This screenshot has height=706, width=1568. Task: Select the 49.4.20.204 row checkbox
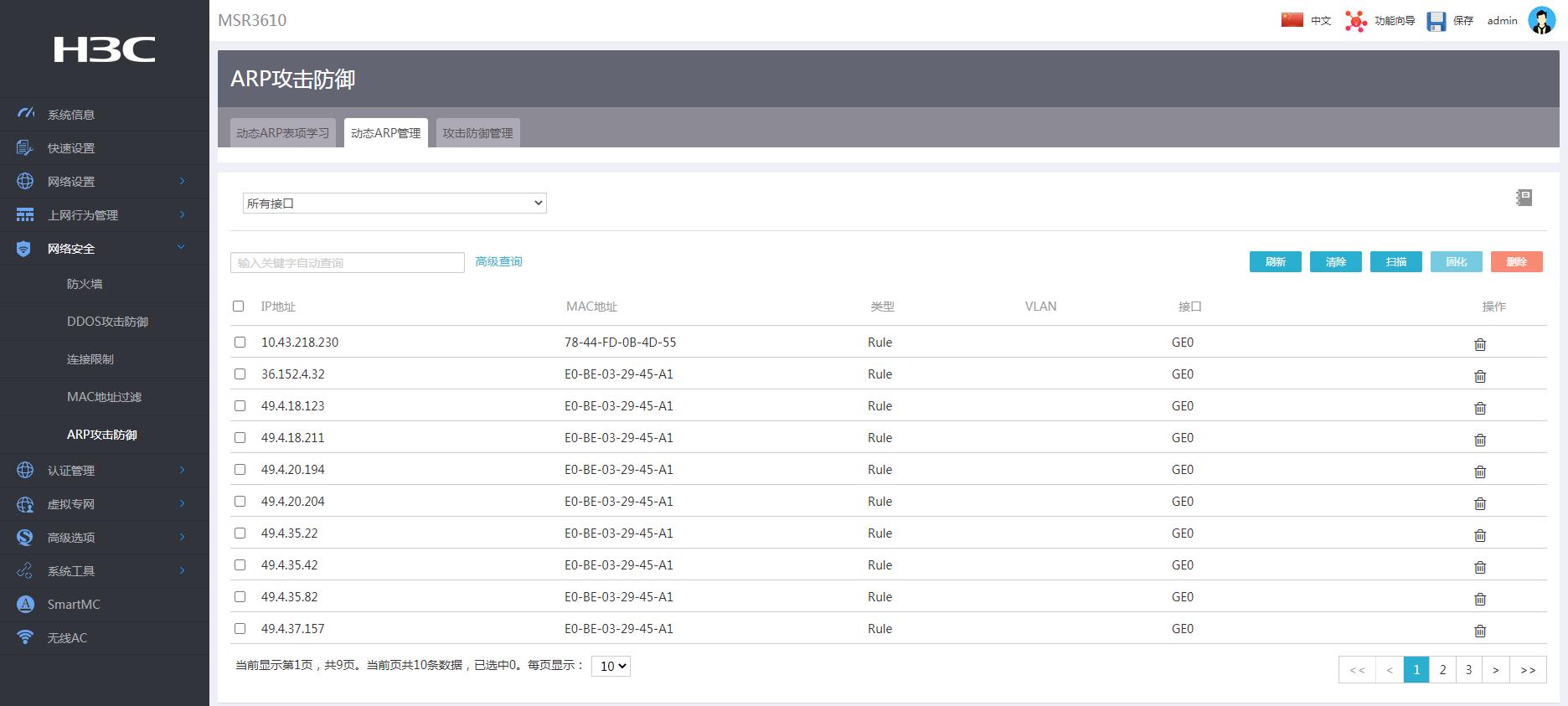click(240, 501)
